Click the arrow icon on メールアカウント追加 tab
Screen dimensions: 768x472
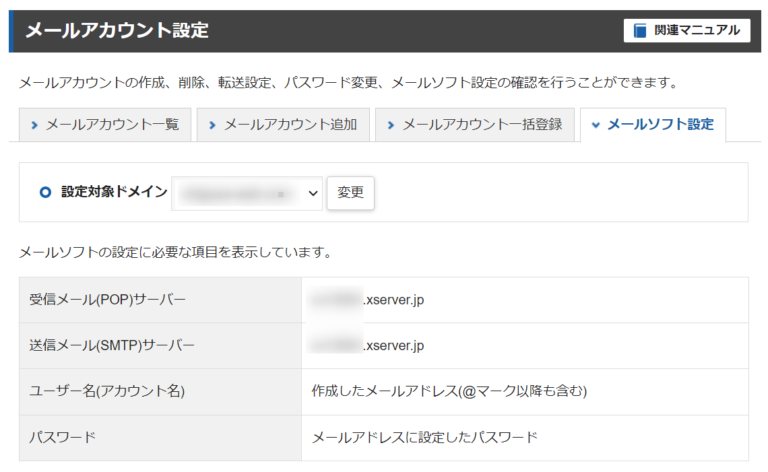(212, 125)
